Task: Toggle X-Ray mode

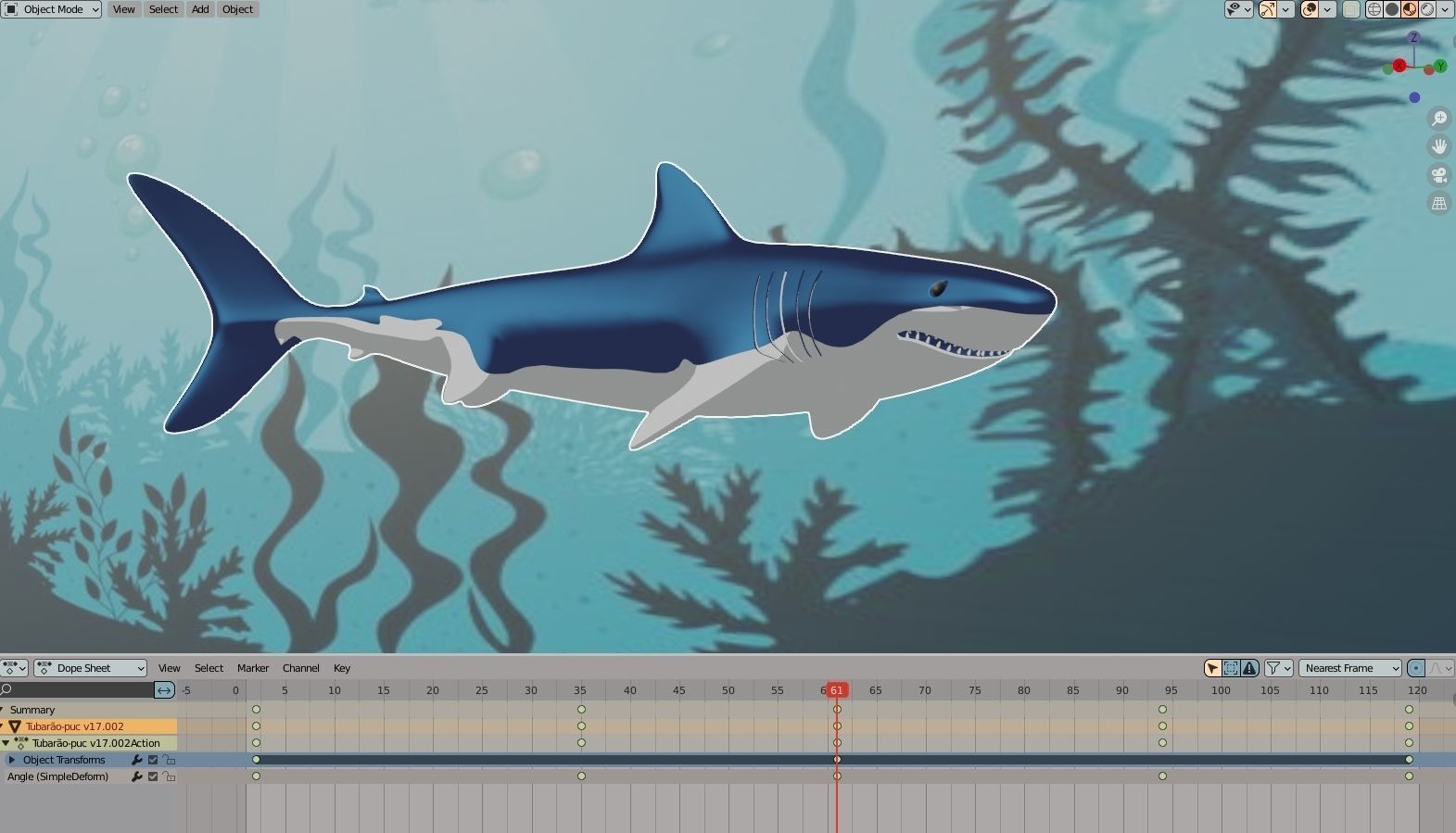Action: click(1351, 9)
